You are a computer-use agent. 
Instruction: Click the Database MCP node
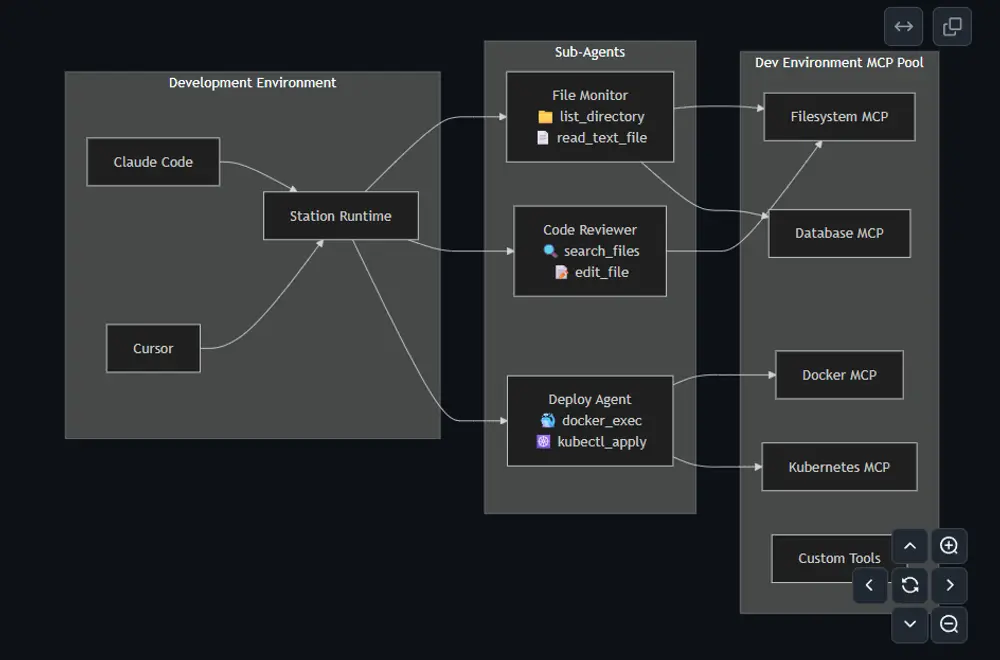839,233
